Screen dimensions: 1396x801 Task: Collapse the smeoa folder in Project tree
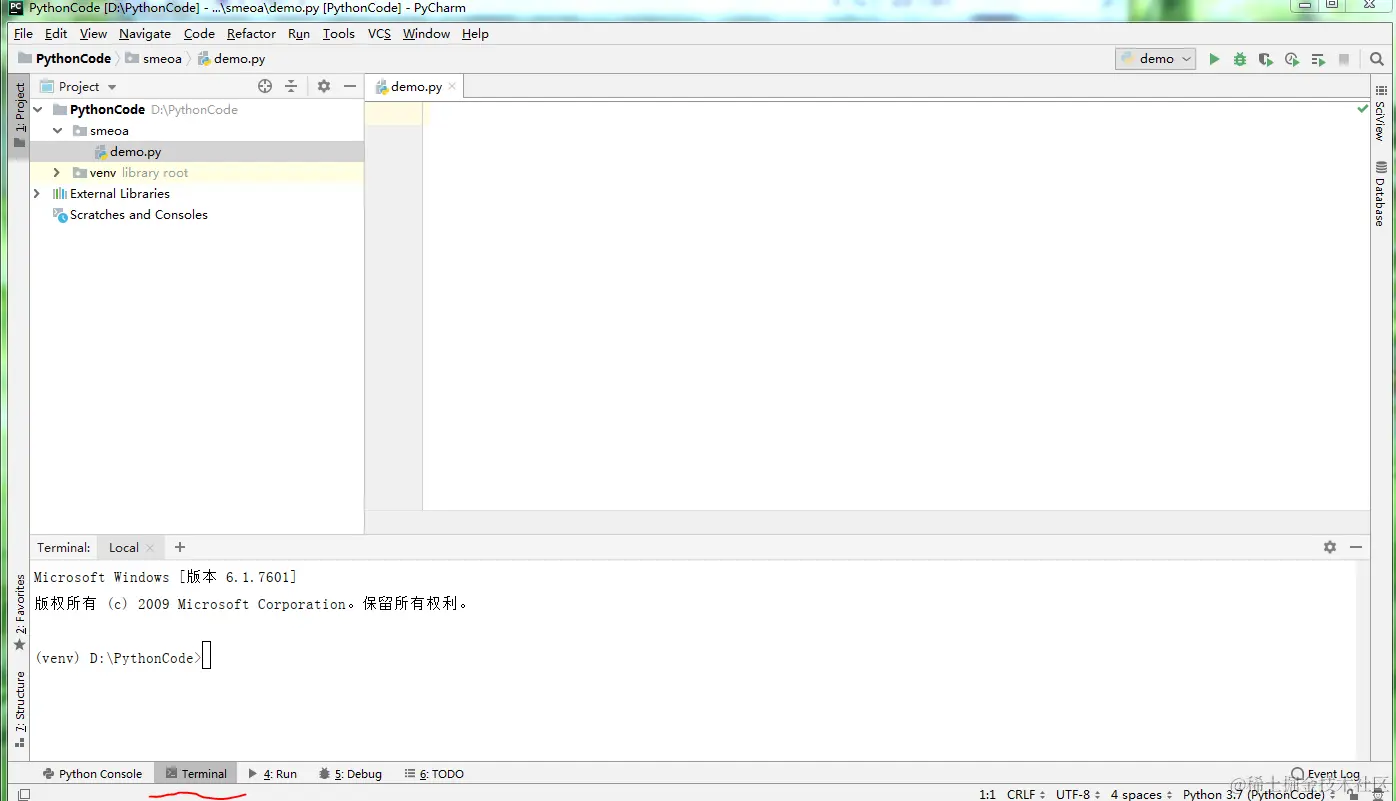click(56, 130)
